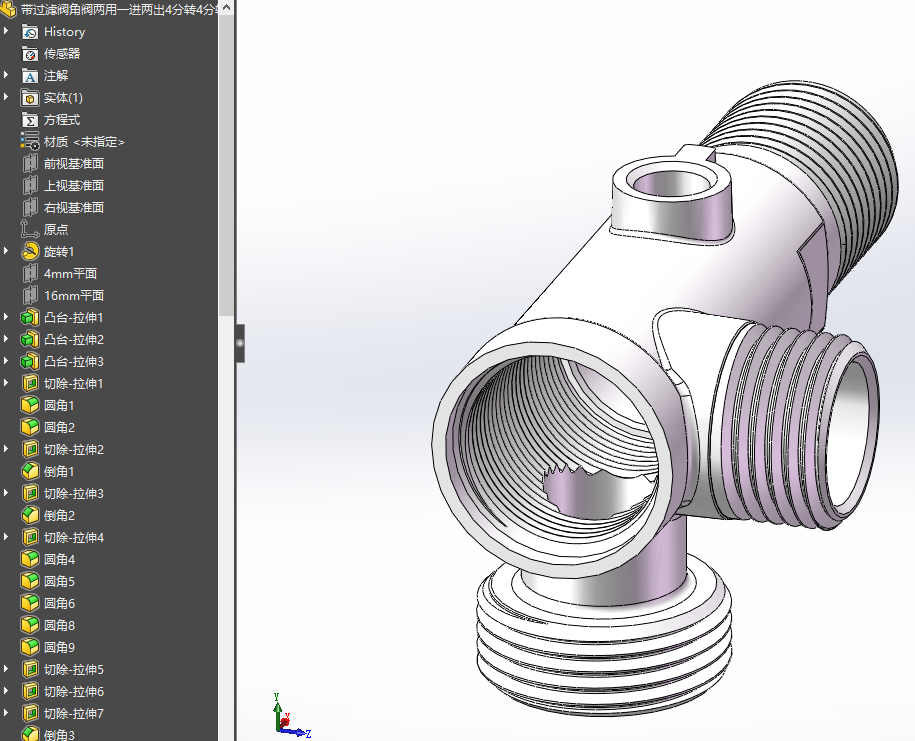Screen dimensions: 915x741
Task: Expand the 切除-拉伸7 feature
Action: point(6,713)
